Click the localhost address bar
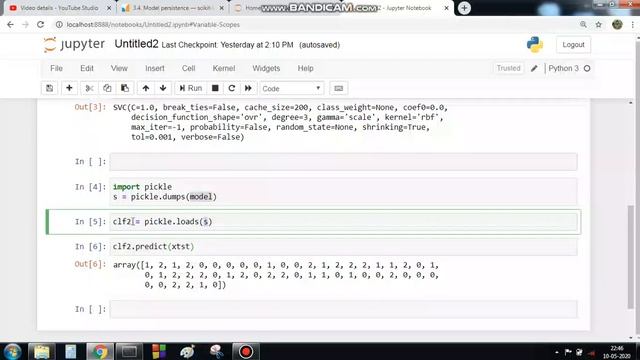Image resolution: width=640 pixels, height=360 pixels. tap(153, 24)
